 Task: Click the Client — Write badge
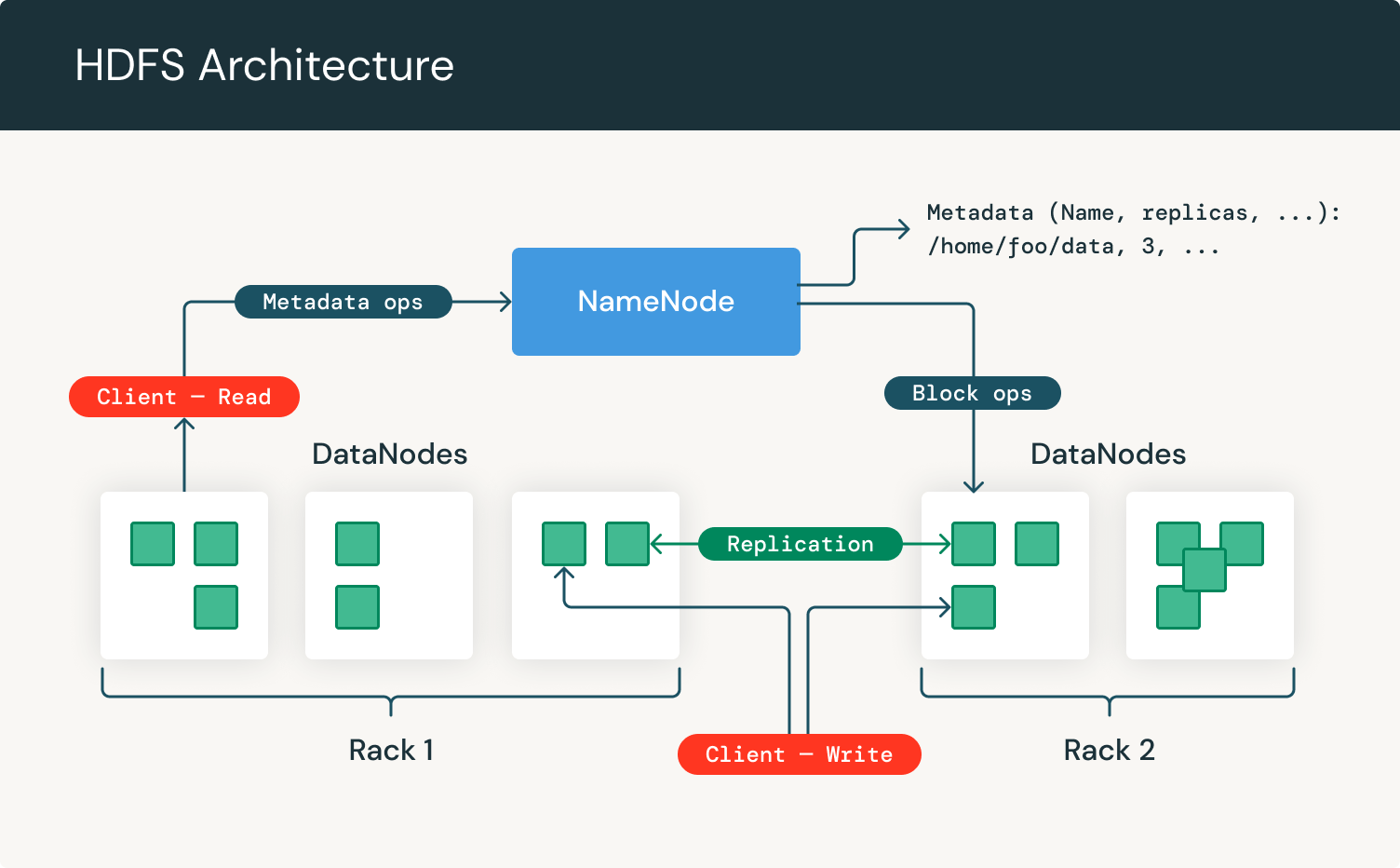click(x=799, y=754)
